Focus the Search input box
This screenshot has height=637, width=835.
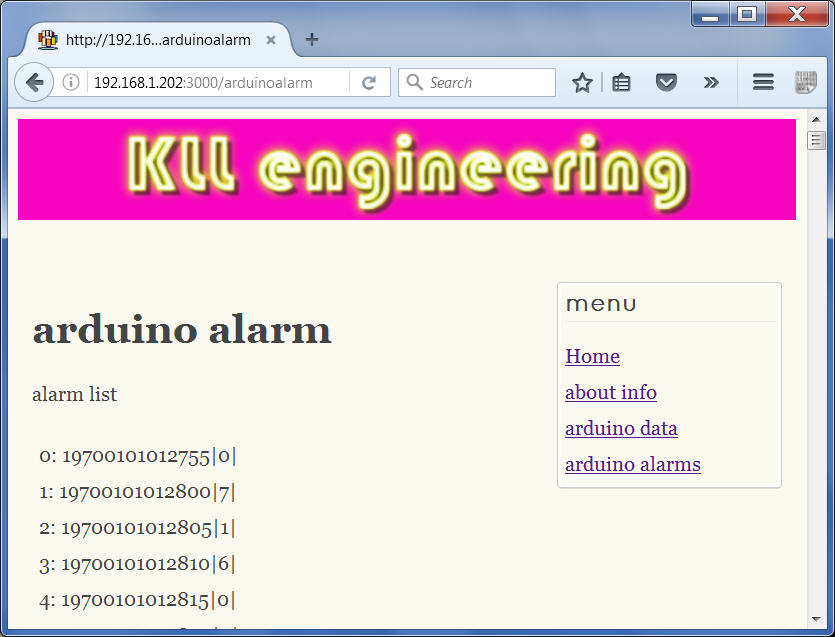click(487, 83)
